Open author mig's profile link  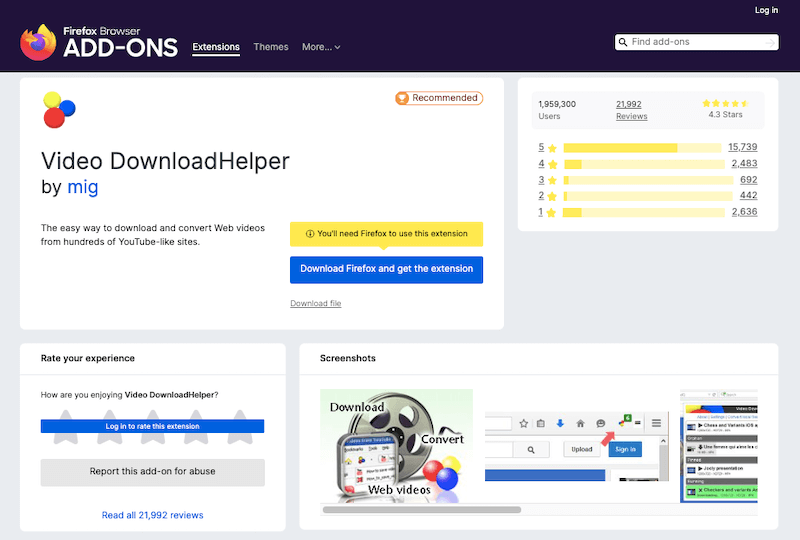click(x=83, y=187)
